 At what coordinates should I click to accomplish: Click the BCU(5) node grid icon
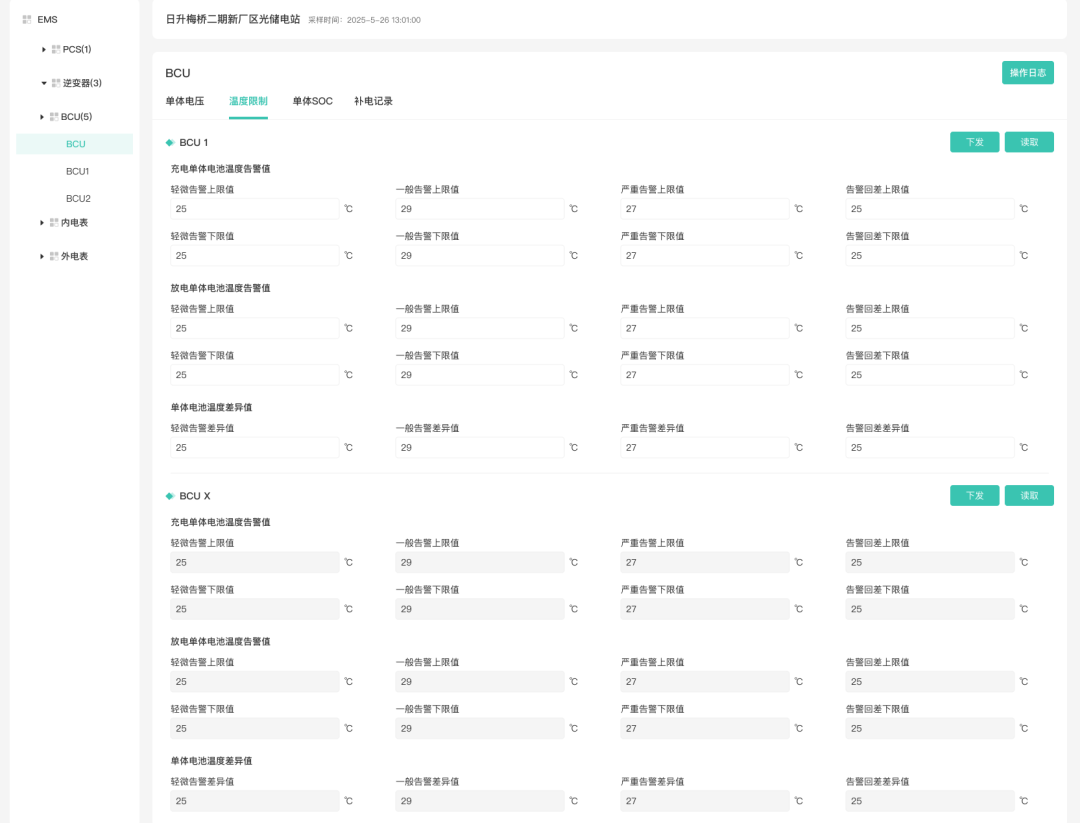(55, 117)
